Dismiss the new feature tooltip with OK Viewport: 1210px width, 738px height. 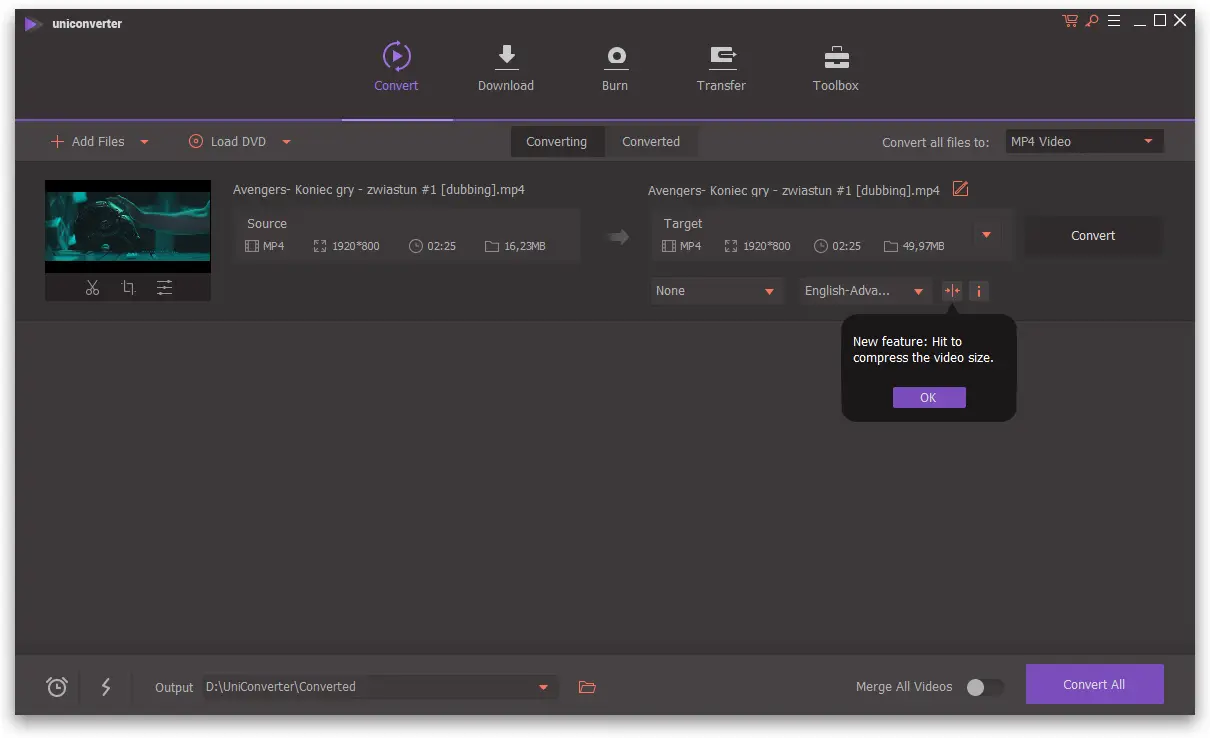(929, 398)
